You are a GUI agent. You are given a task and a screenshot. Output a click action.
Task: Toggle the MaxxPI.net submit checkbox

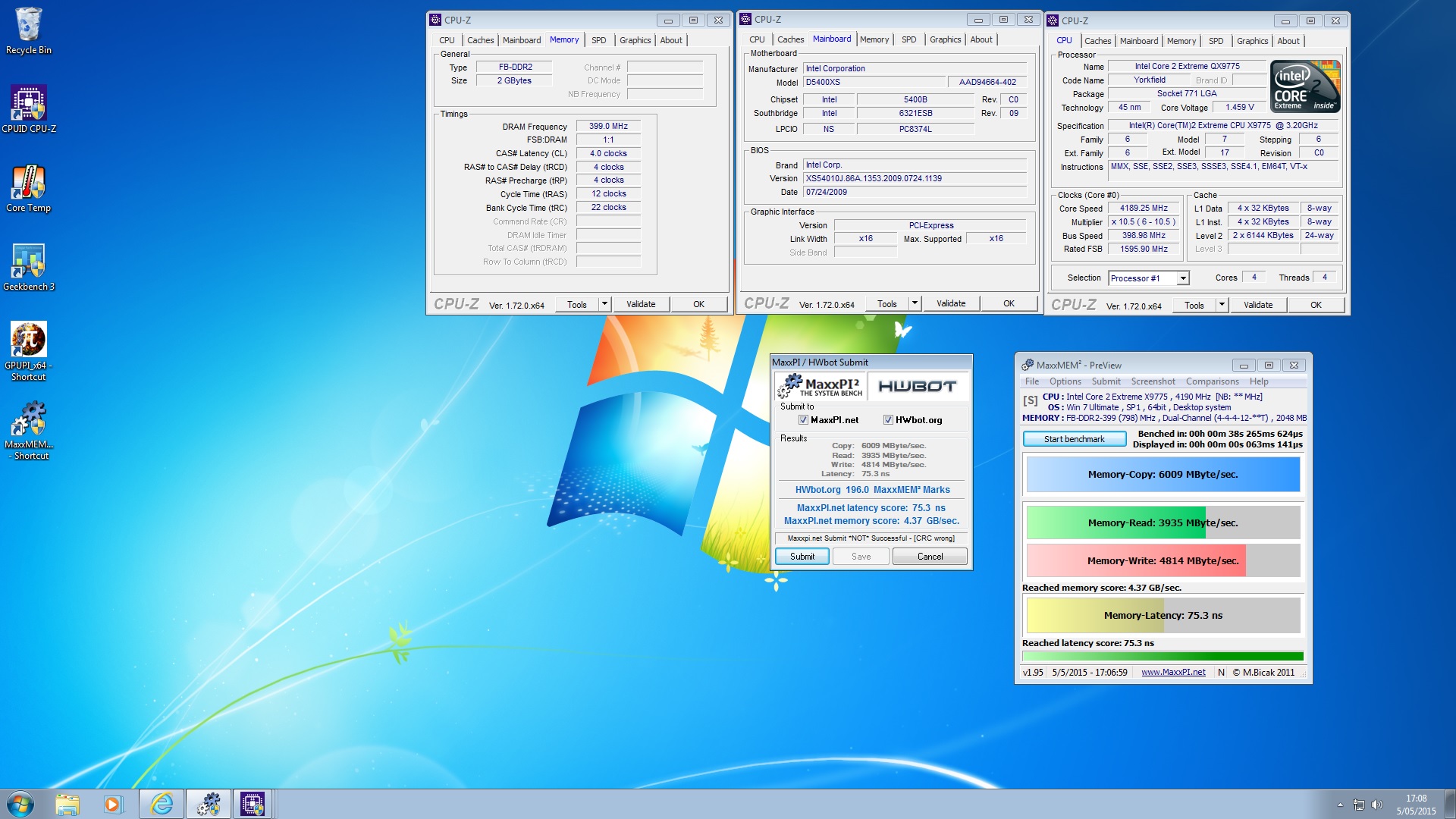click(803, 420)
